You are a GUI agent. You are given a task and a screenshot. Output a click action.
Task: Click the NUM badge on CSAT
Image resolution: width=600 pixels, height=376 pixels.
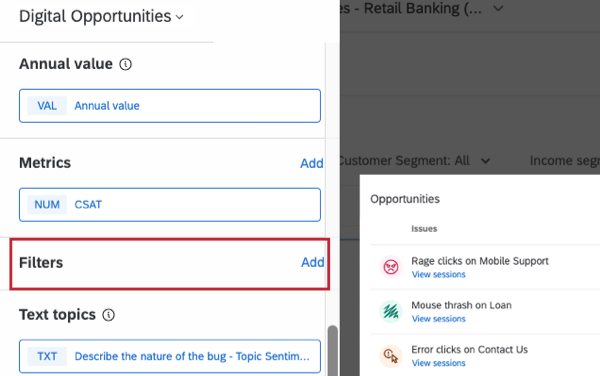47,205
